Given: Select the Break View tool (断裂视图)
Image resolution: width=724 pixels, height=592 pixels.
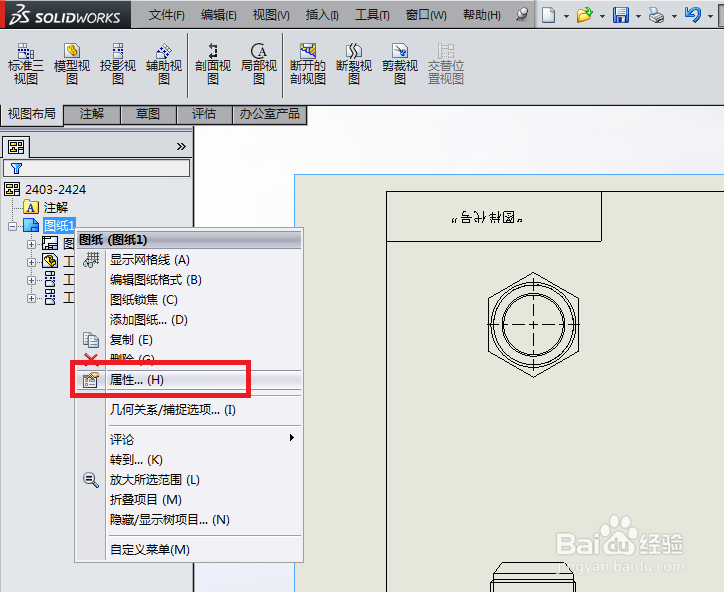Looking at the screenshot, I should 354,64.
